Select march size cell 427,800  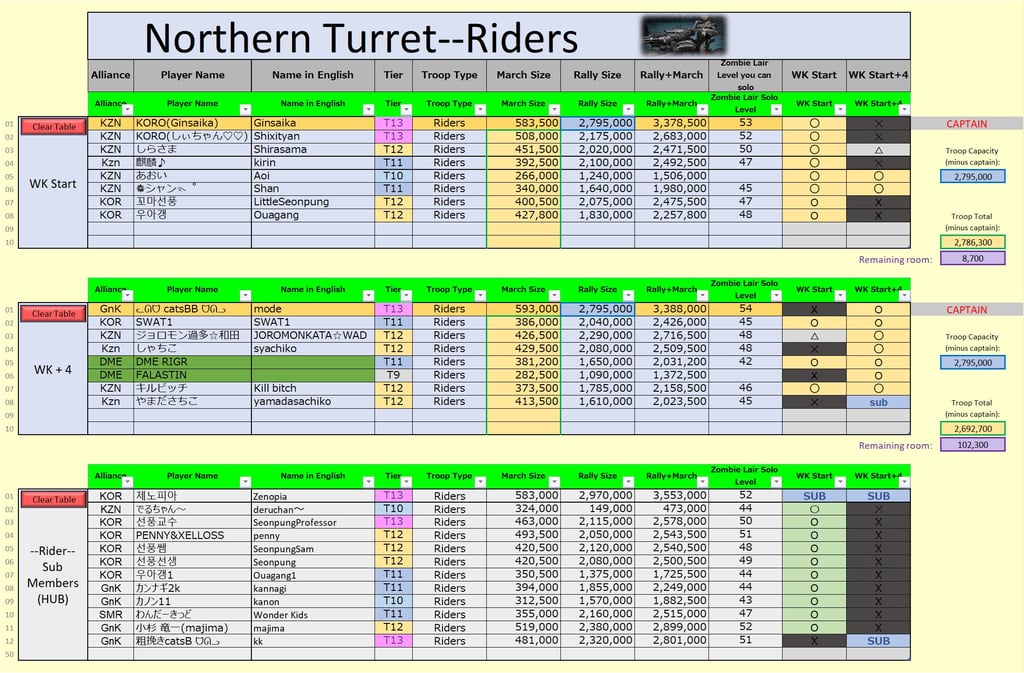(x=524, y=215)
